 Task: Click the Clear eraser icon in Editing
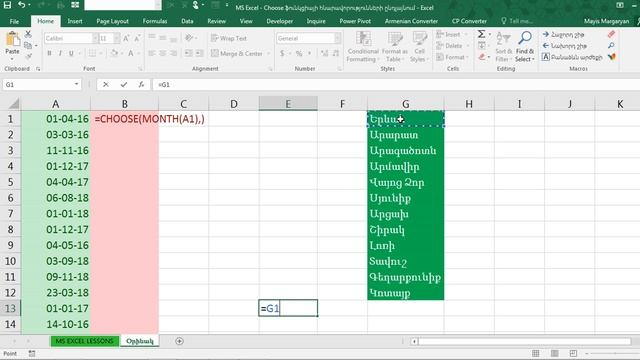click(482, 57)
